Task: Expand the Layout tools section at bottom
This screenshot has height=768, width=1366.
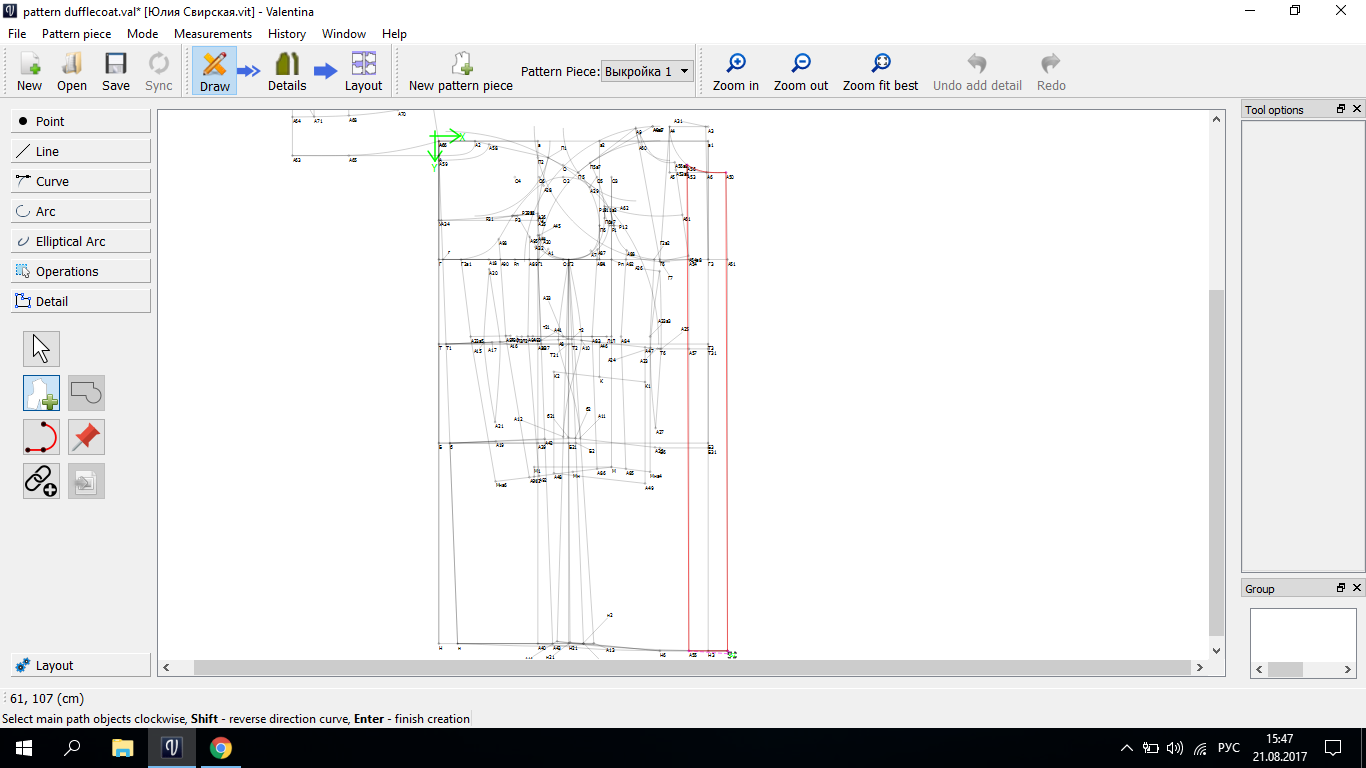Action: click(x=81, y=665)
